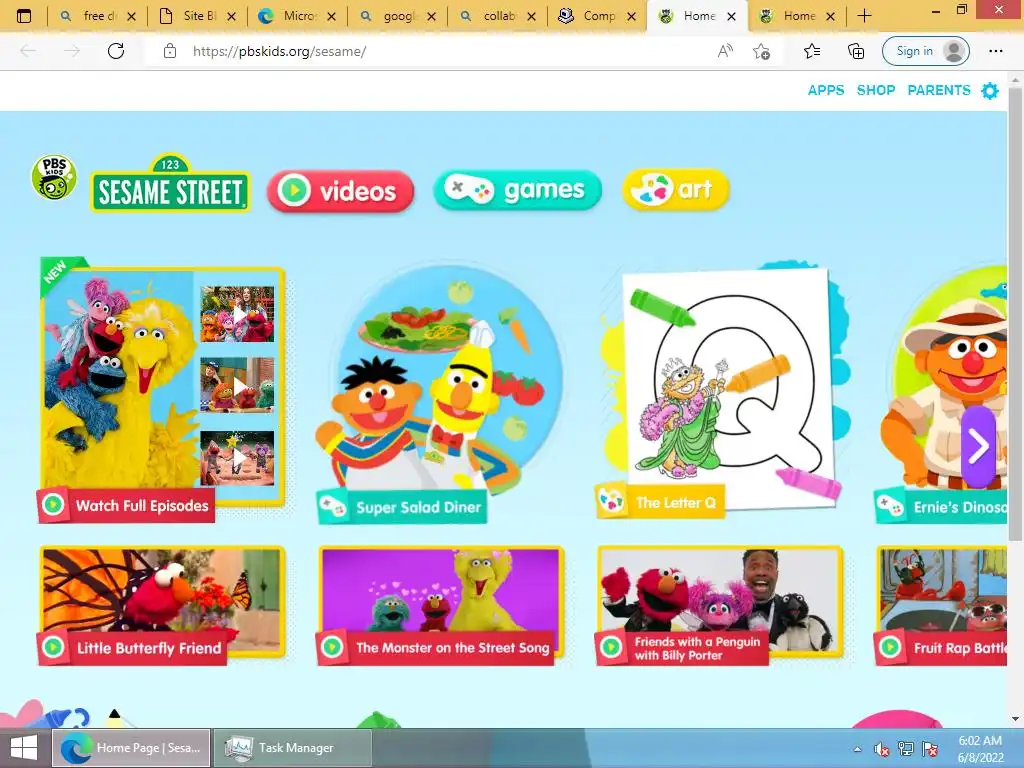Click the network tray icon
1024x768 pixels.
pos(906,750)
